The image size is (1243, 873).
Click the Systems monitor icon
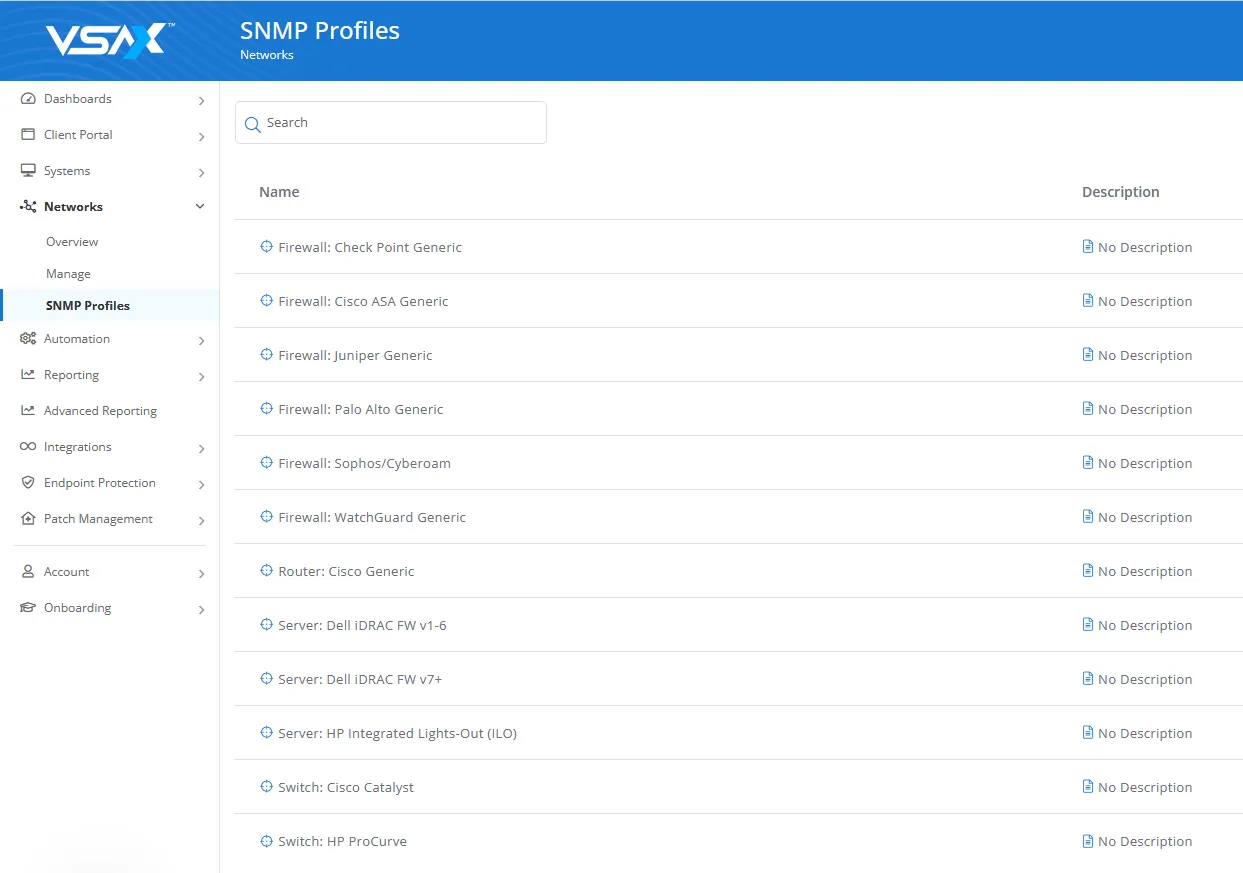click(28, 171)
